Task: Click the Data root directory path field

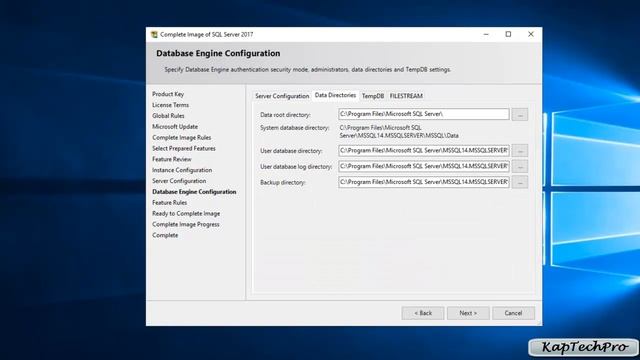Action: (424, 114)
